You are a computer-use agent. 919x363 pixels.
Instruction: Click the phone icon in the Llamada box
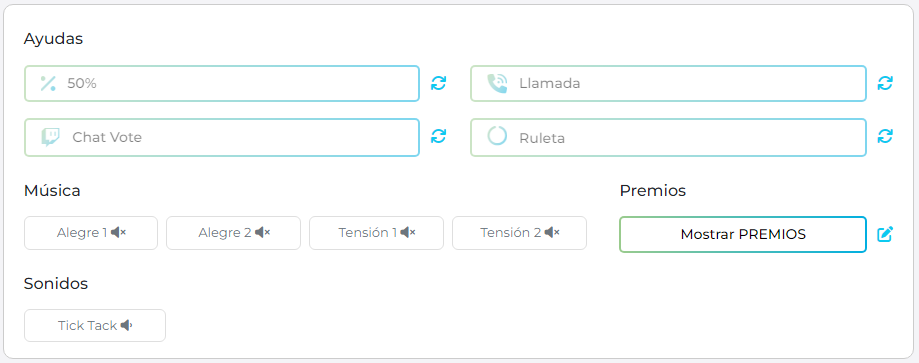click(x=497, y=84)
